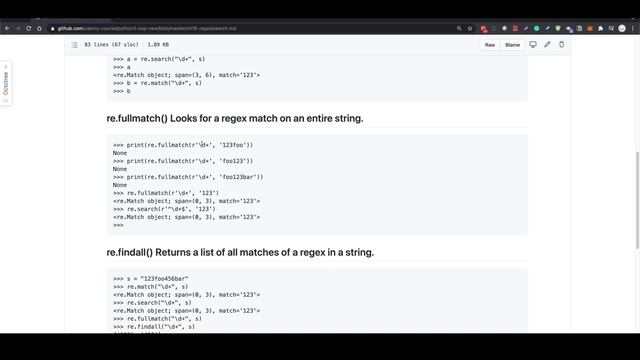Open the puzzle-piece Extensions menu
The width and height of the screenshot is (640, 360).
point(600,29)
